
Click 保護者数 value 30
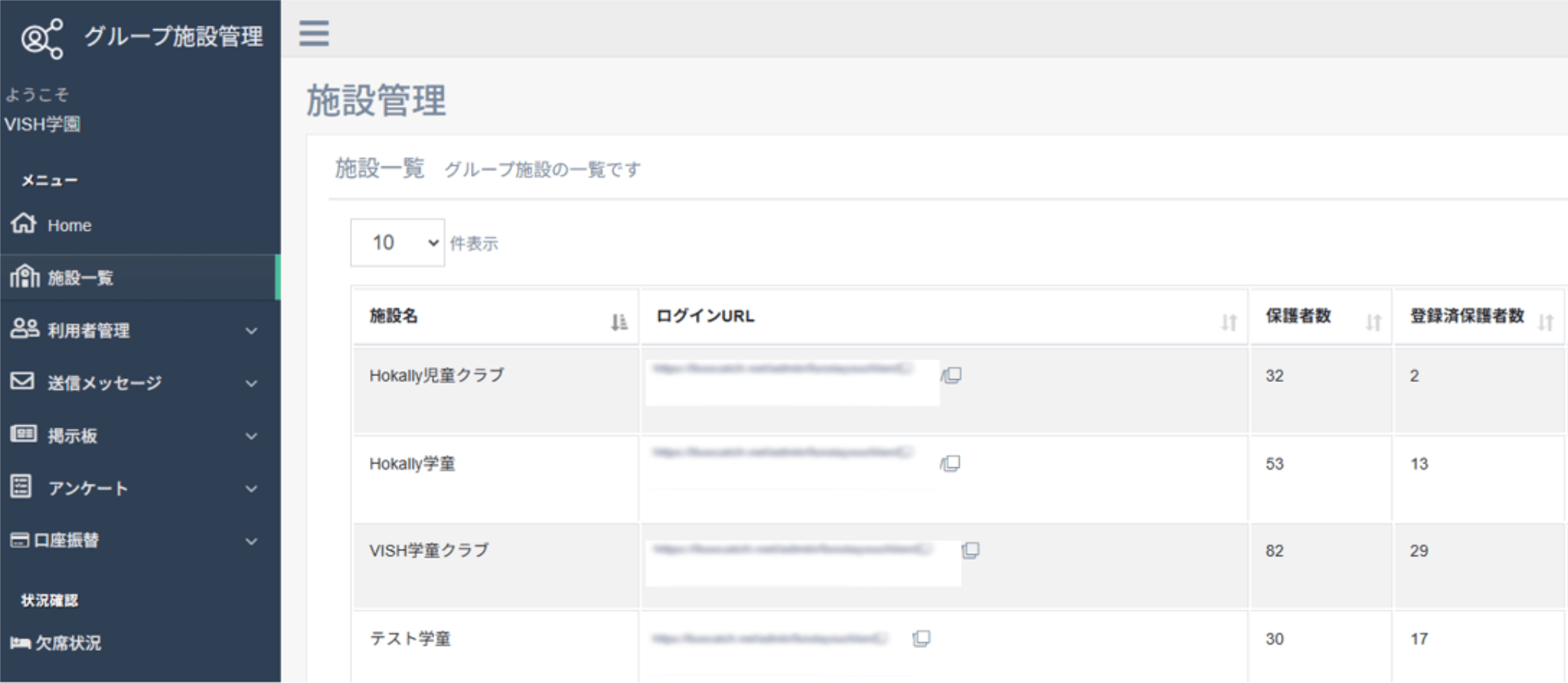[x=1274, y=638]
